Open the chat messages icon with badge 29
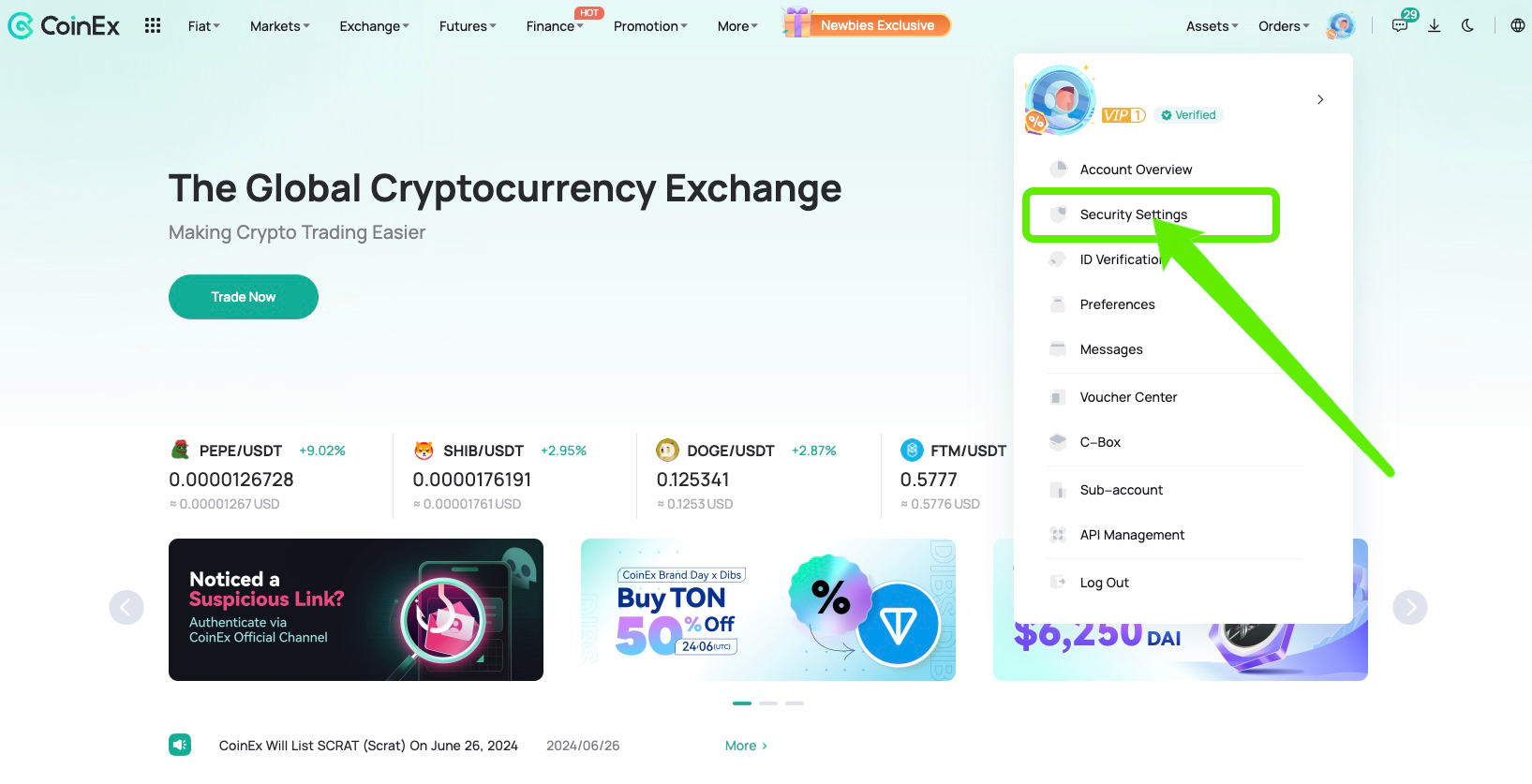 click(x=1401, y=24)
